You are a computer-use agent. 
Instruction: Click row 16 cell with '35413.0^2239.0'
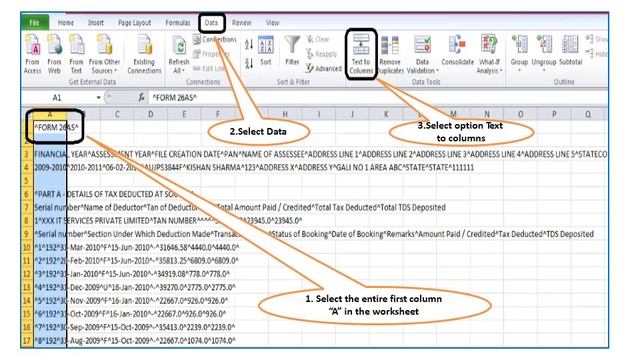[50, 327]
